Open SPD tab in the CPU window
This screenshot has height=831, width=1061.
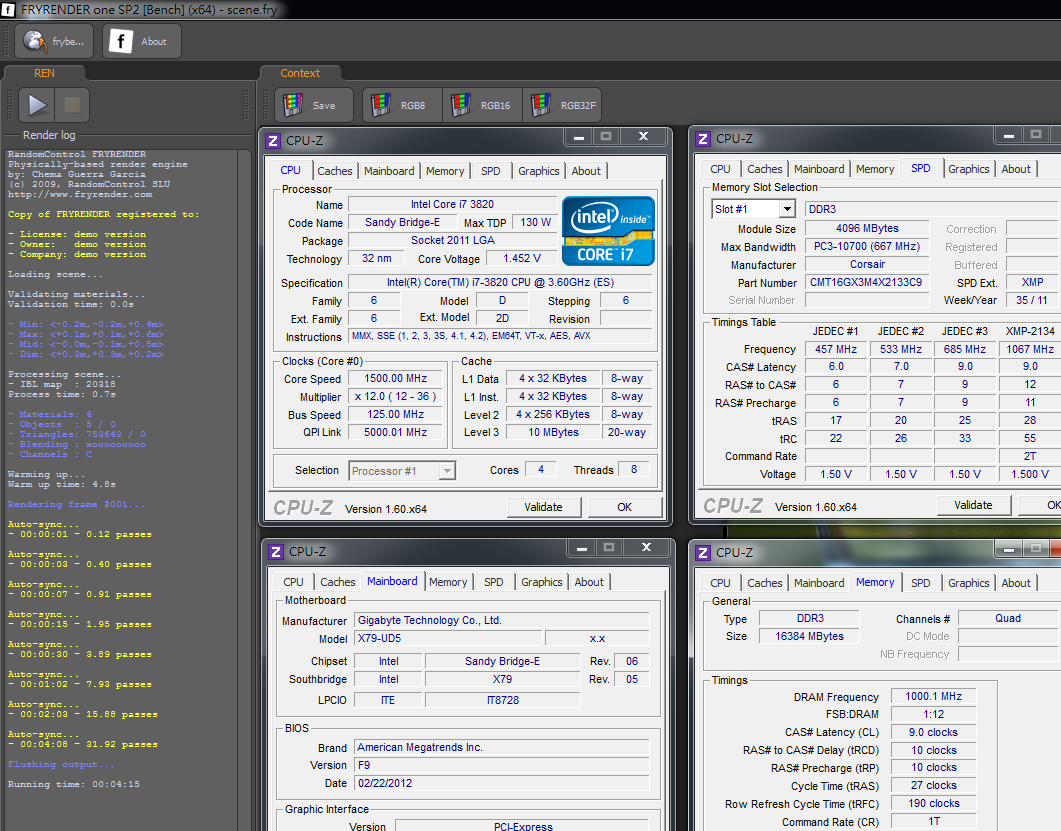coord(491,171)
